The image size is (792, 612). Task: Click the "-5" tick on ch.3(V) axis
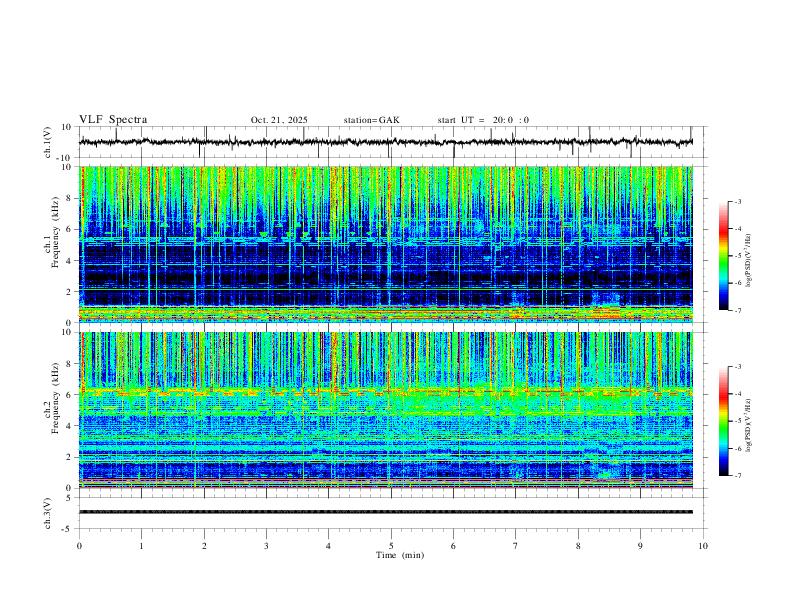click(68, 529)
